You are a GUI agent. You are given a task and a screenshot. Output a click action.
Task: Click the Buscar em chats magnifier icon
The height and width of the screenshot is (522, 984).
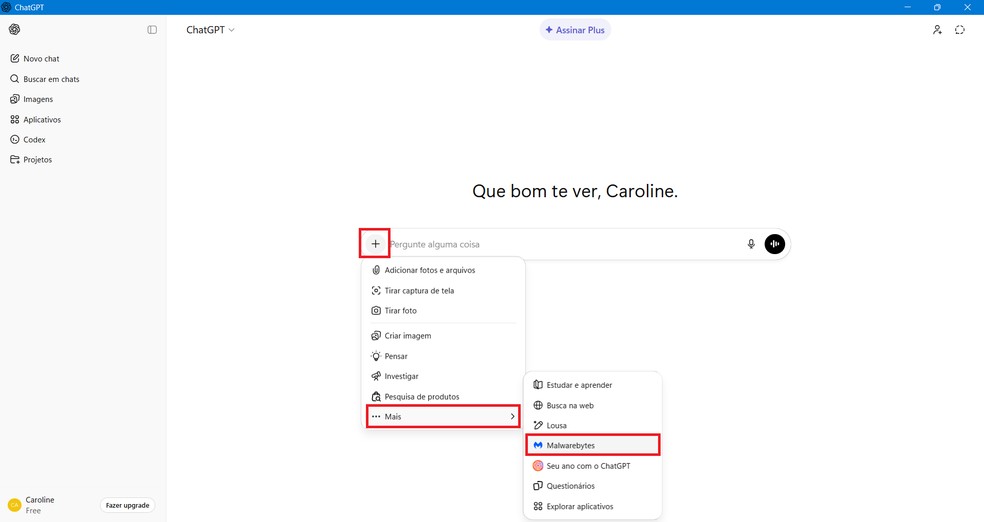point(14,79)
